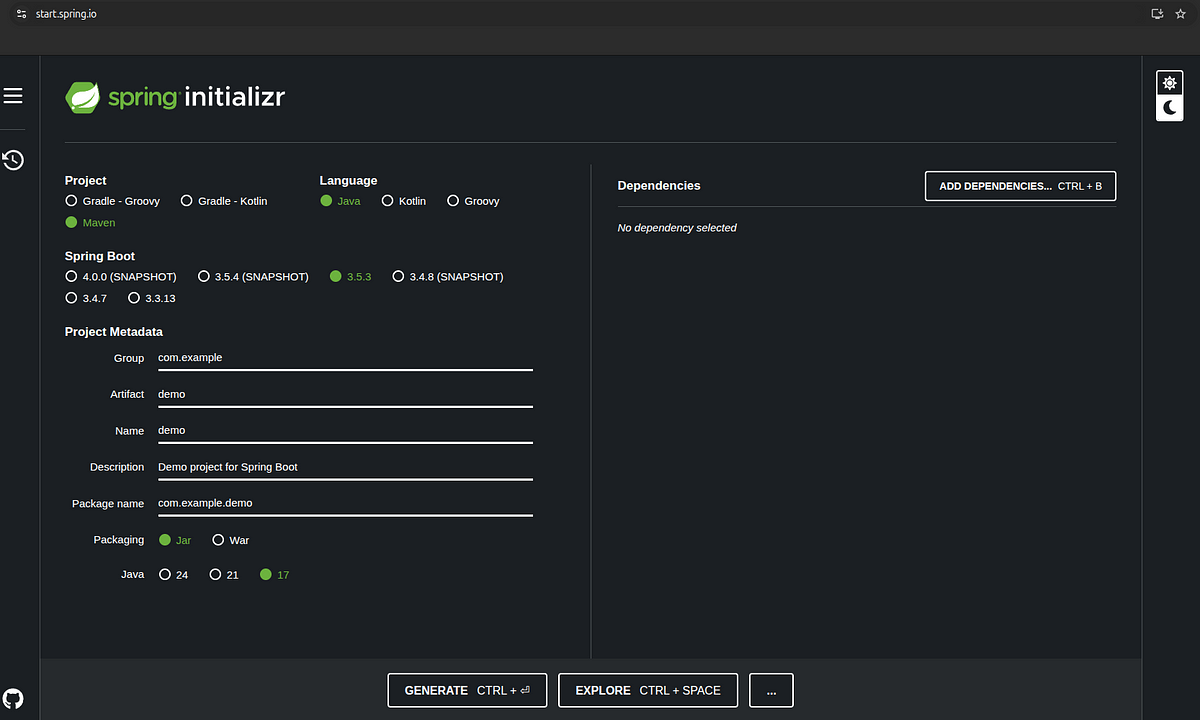Click the Package name input field

pos(345,503)
